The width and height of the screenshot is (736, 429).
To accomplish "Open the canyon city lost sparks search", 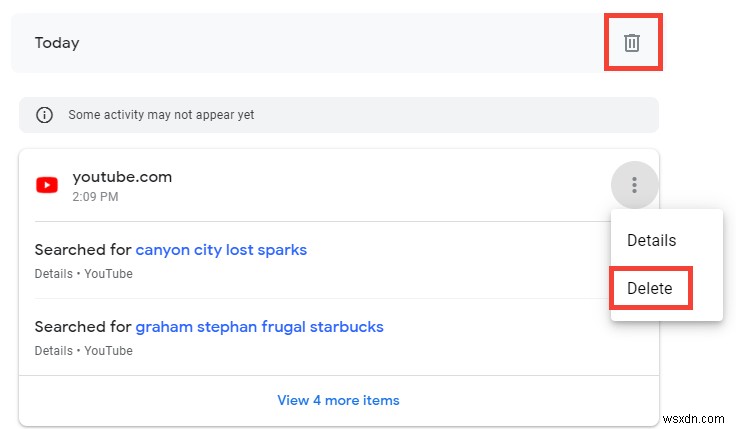I will [x=221, y=250].
